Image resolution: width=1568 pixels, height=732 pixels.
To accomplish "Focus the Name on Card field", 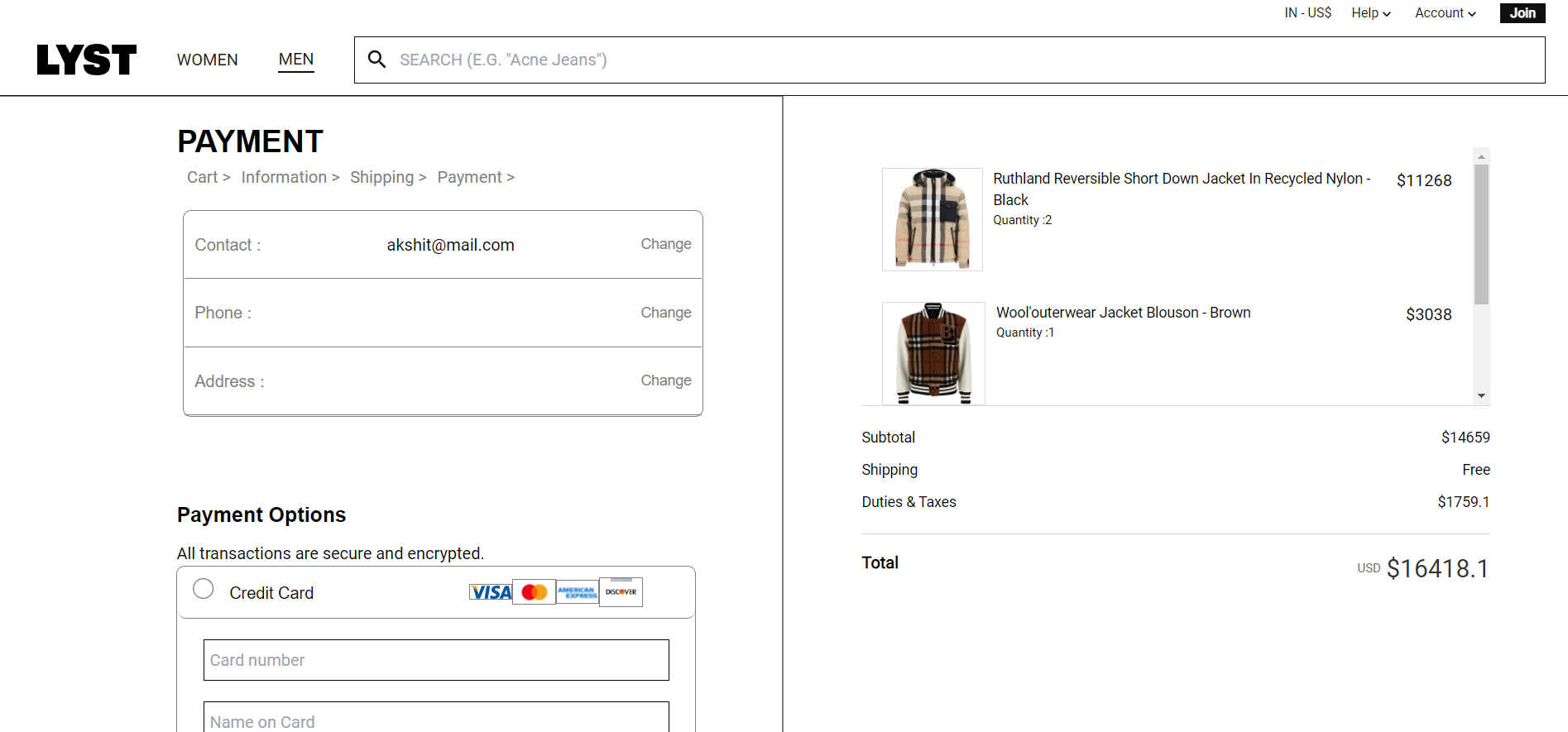I will tap(436, 718).
